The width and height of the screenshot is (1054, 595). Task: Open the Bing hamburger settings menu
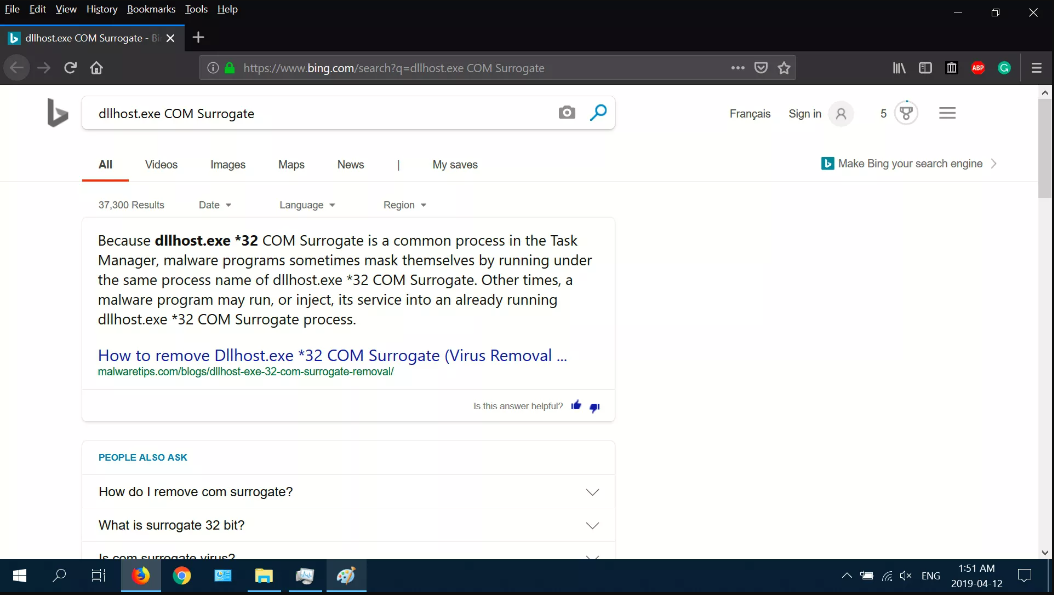tap(947, 113)
